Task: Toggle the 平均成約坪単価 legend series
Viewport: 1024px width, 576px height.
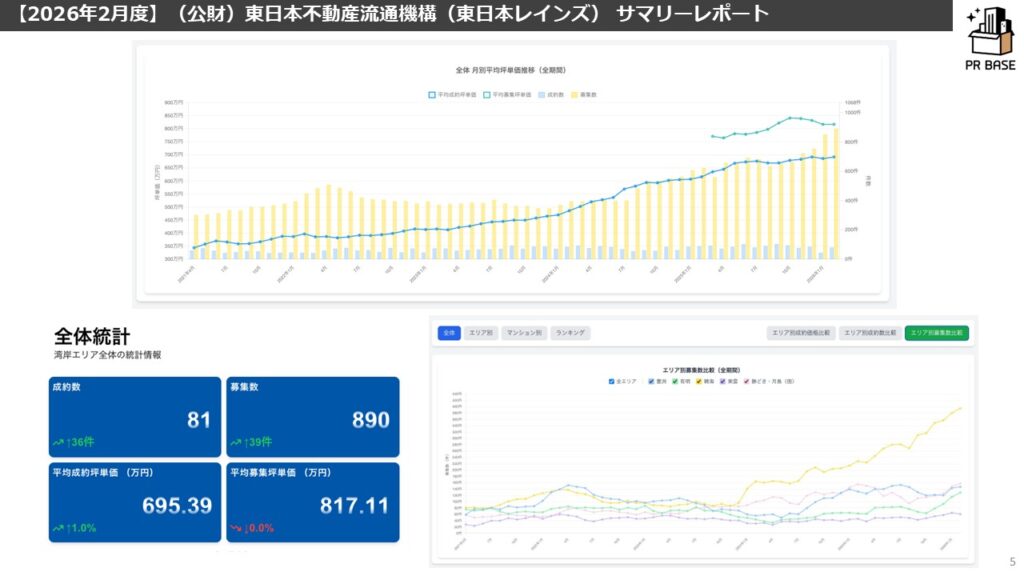Action: [x=432, y=95]
